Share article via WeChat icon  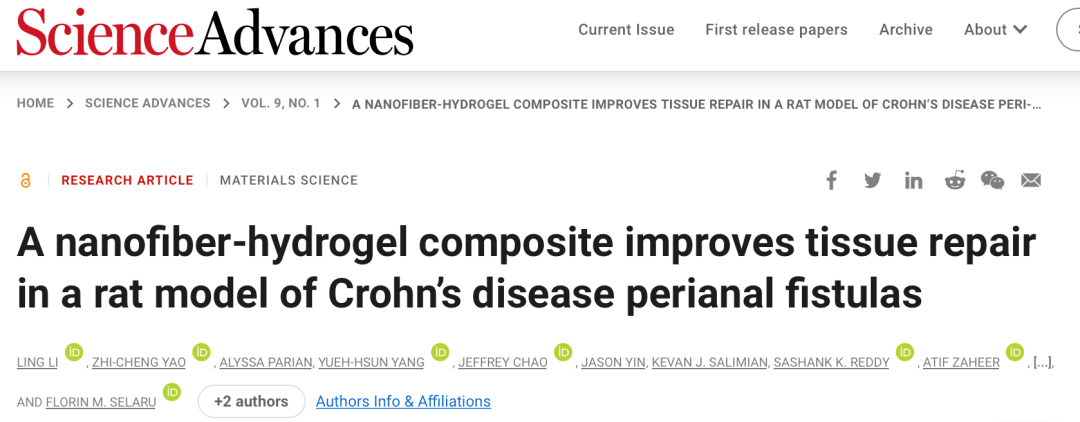[992, 180]
